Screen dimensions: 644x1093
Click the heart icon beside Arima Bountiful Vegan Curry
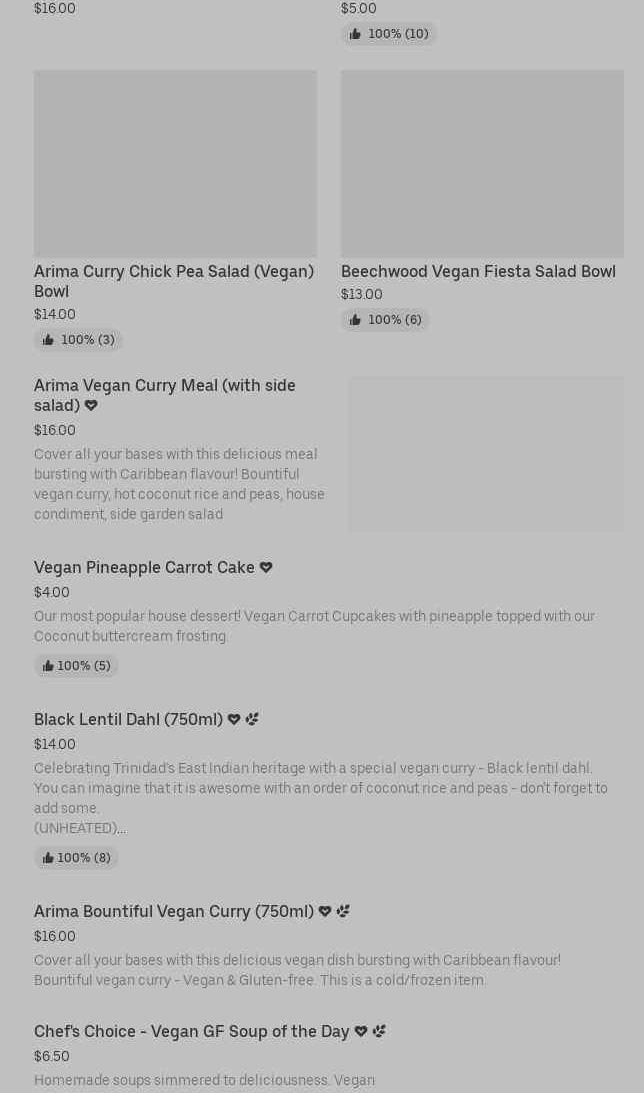(325, 911)
